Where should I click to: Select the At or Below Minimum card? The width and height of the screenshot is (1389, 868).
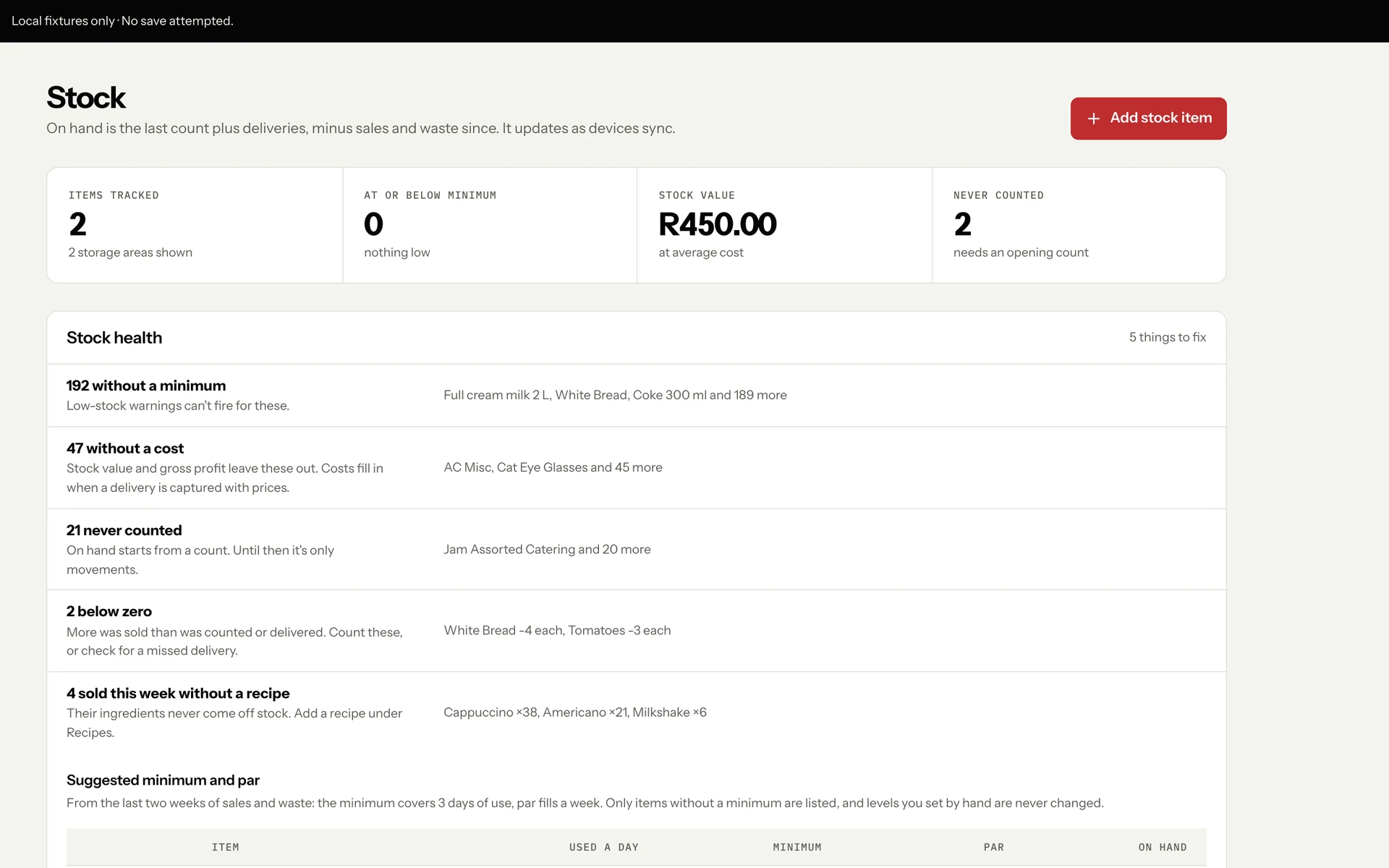pos(490,225)
